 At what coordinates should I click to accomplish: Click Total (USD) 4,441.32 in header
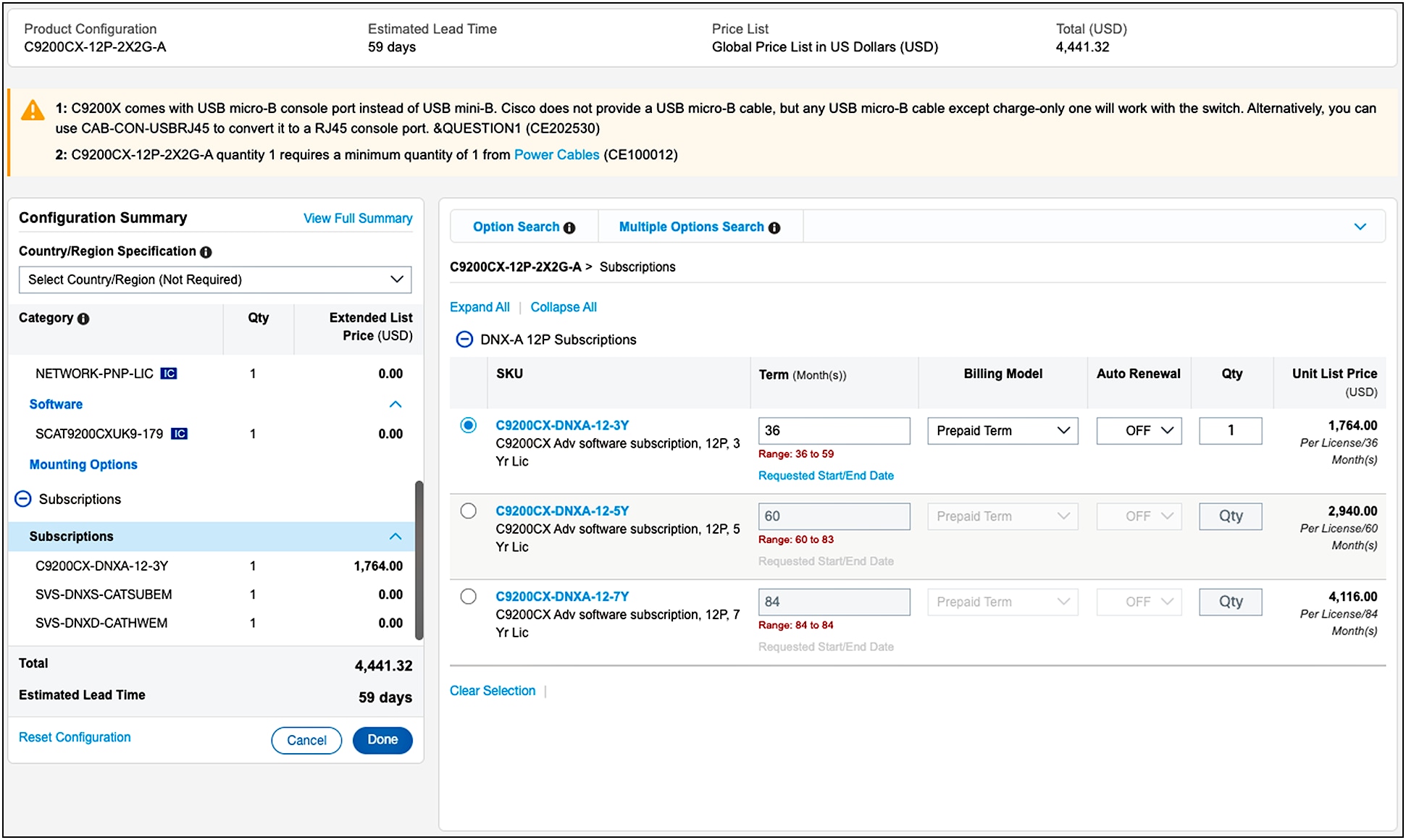click(x=1082, y=47)
